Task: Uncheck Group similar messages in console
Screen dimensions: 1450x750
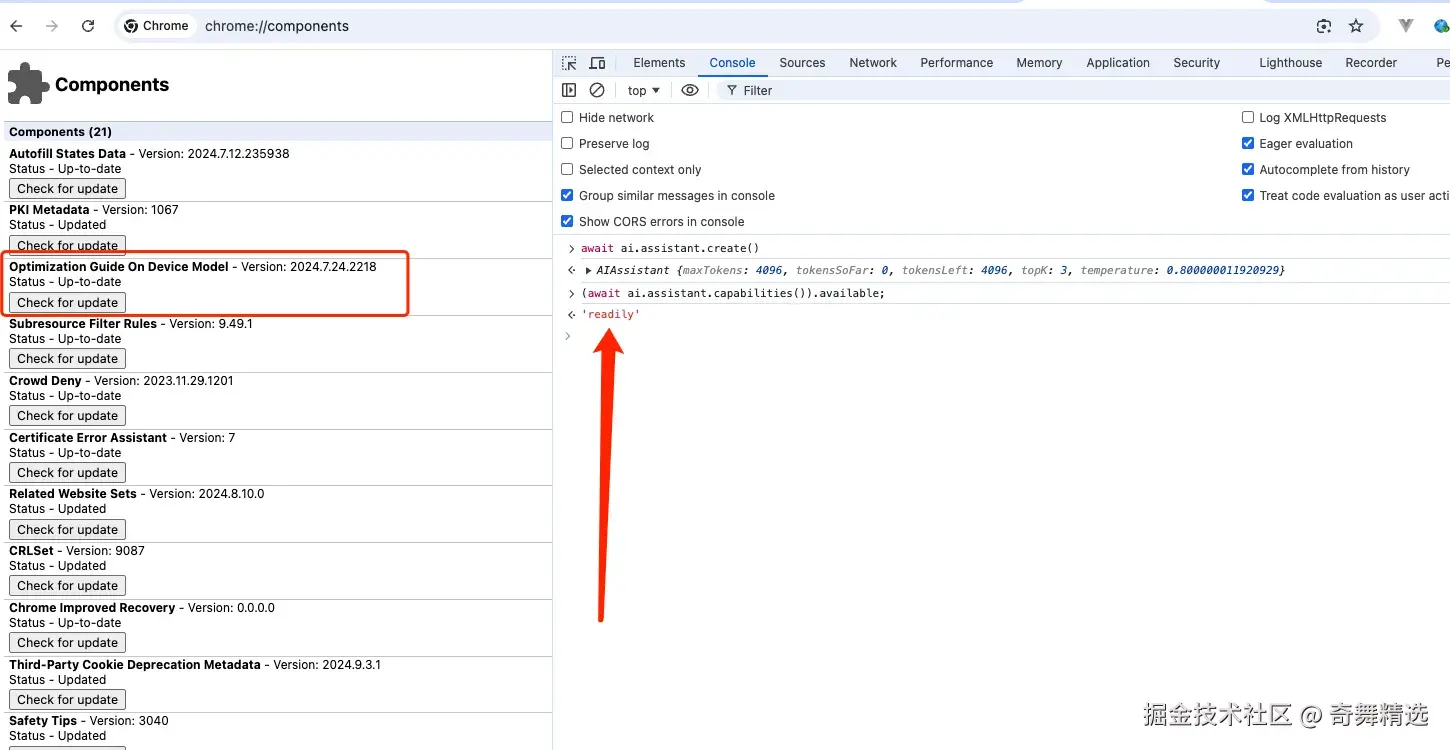Action: [x=567, y=195]
